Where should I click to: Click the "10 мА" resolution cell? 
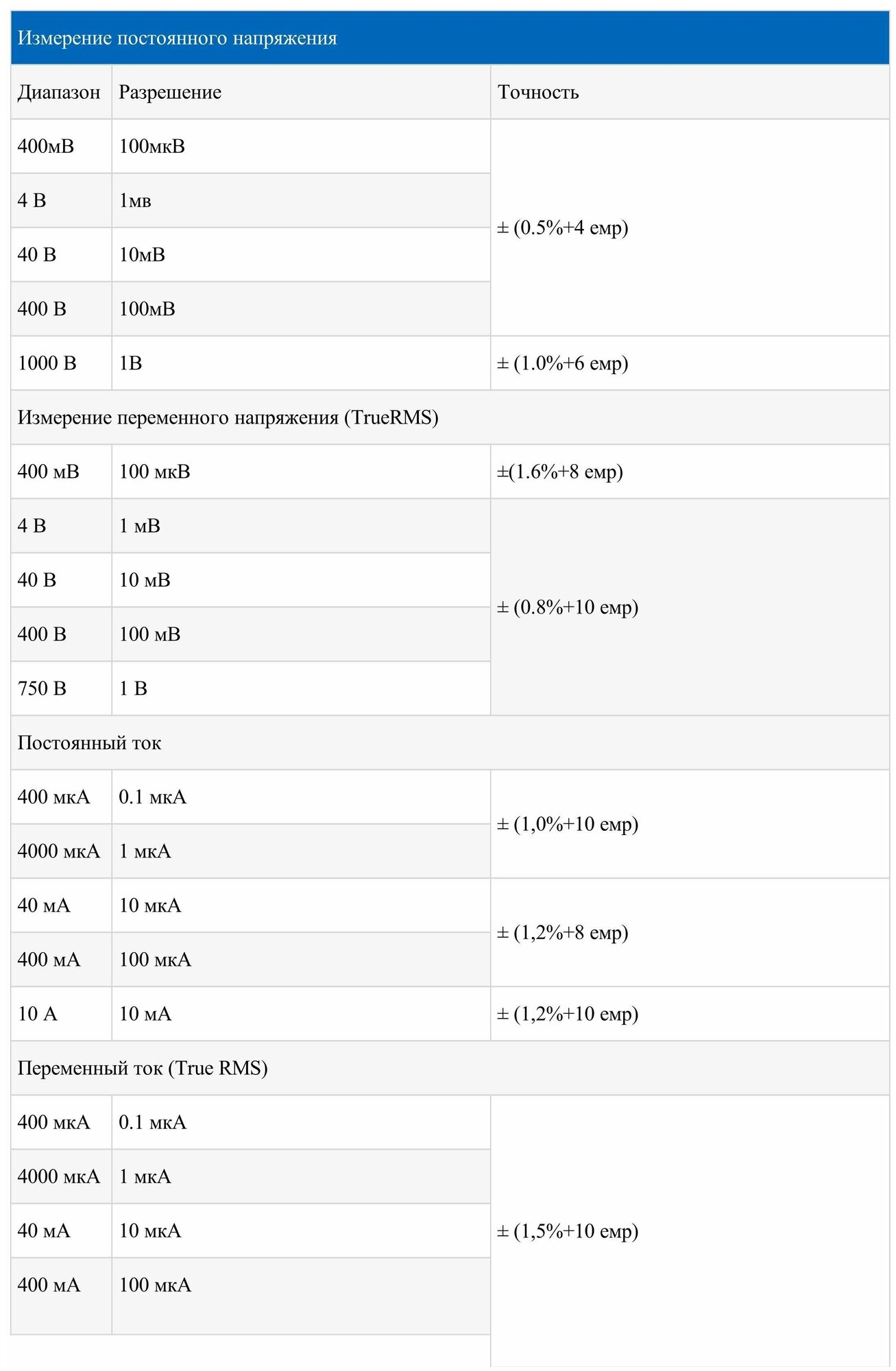coord(145,1014)
